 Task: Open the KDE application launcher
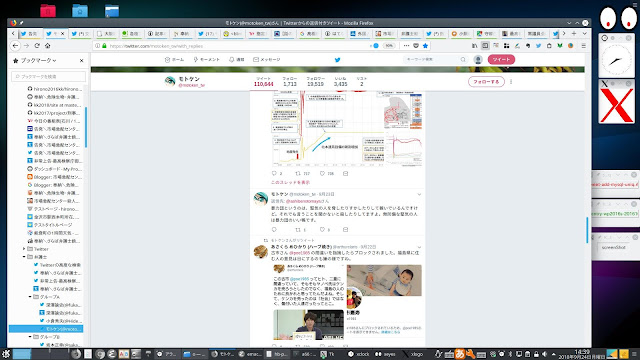click(x=6, y=354)
